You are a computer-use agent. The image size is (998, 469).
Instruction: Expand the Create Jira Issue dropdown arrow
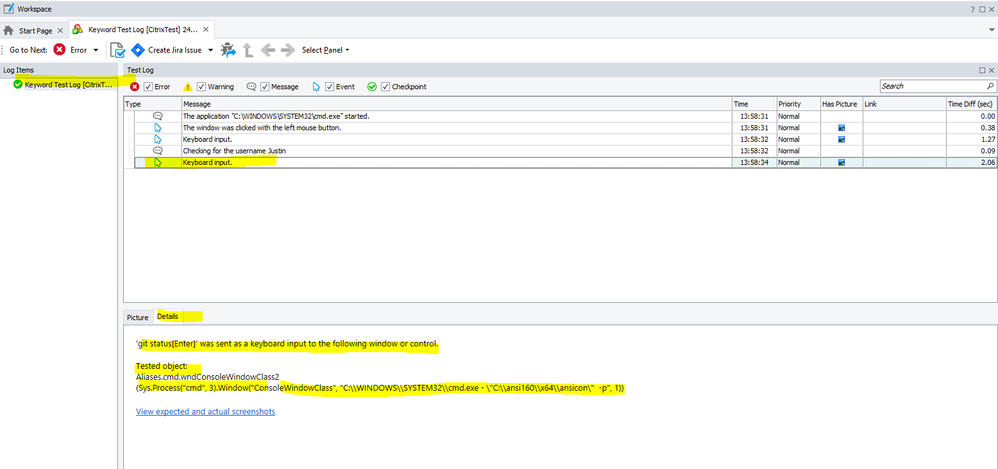click(211, 50)
